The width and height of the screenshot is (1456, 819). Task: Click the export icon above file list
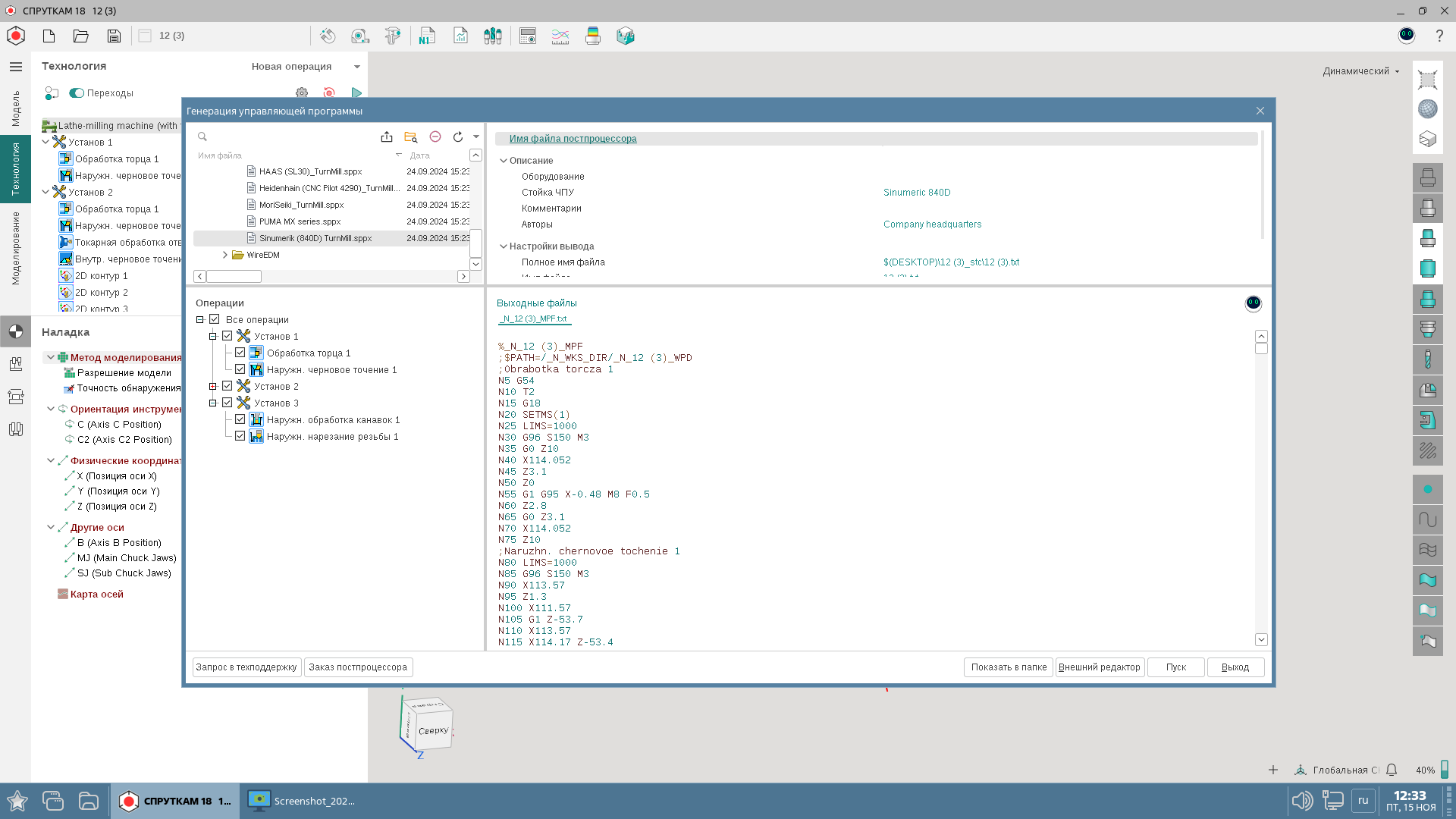tap(387, 136)
